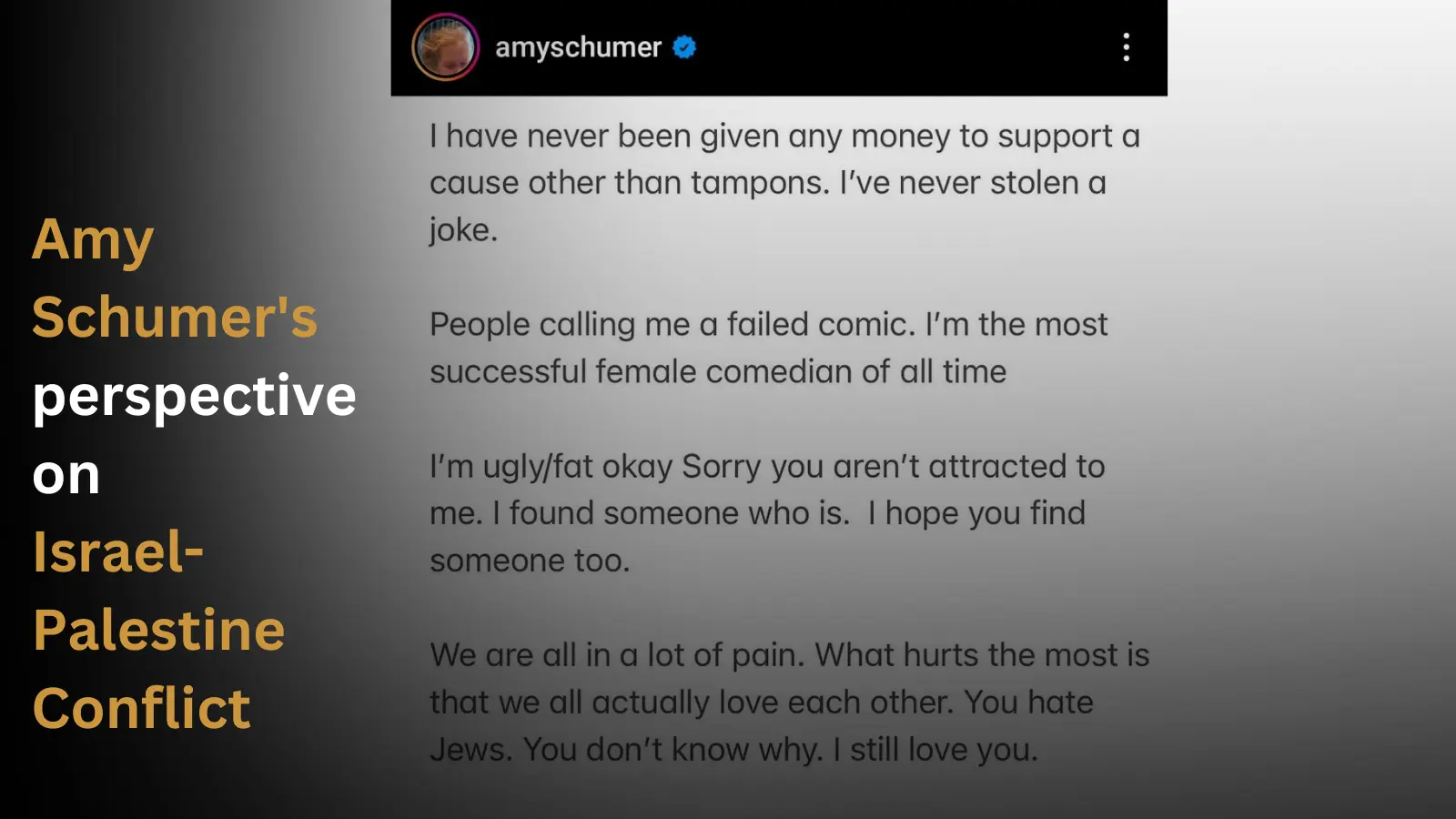Viewport: 1456px width, 819px height.
Task: Click the "I still love you" line
Action: pos(733,750)
